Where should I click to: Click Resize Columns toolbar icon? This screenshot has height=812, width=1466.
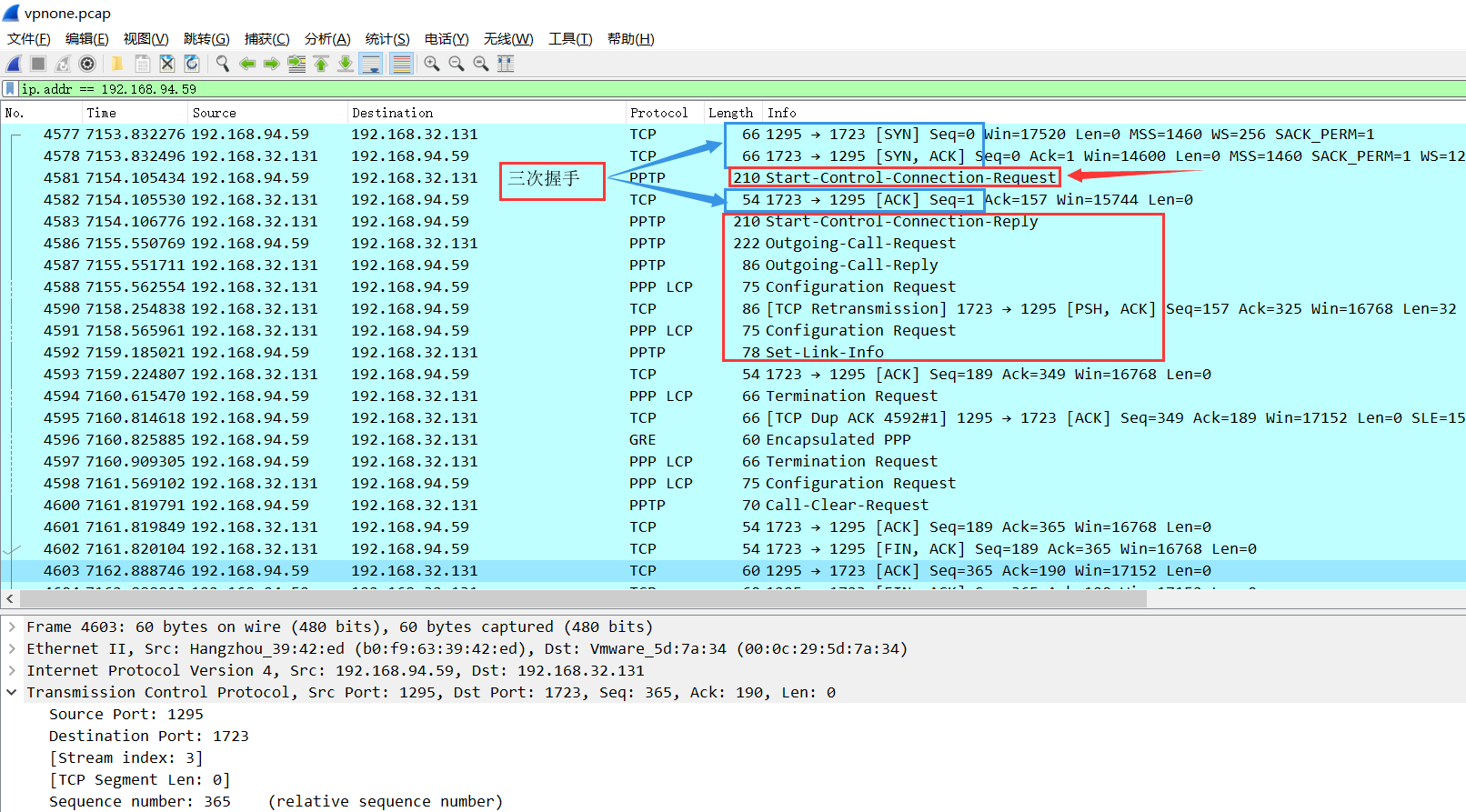coord(506,64)
